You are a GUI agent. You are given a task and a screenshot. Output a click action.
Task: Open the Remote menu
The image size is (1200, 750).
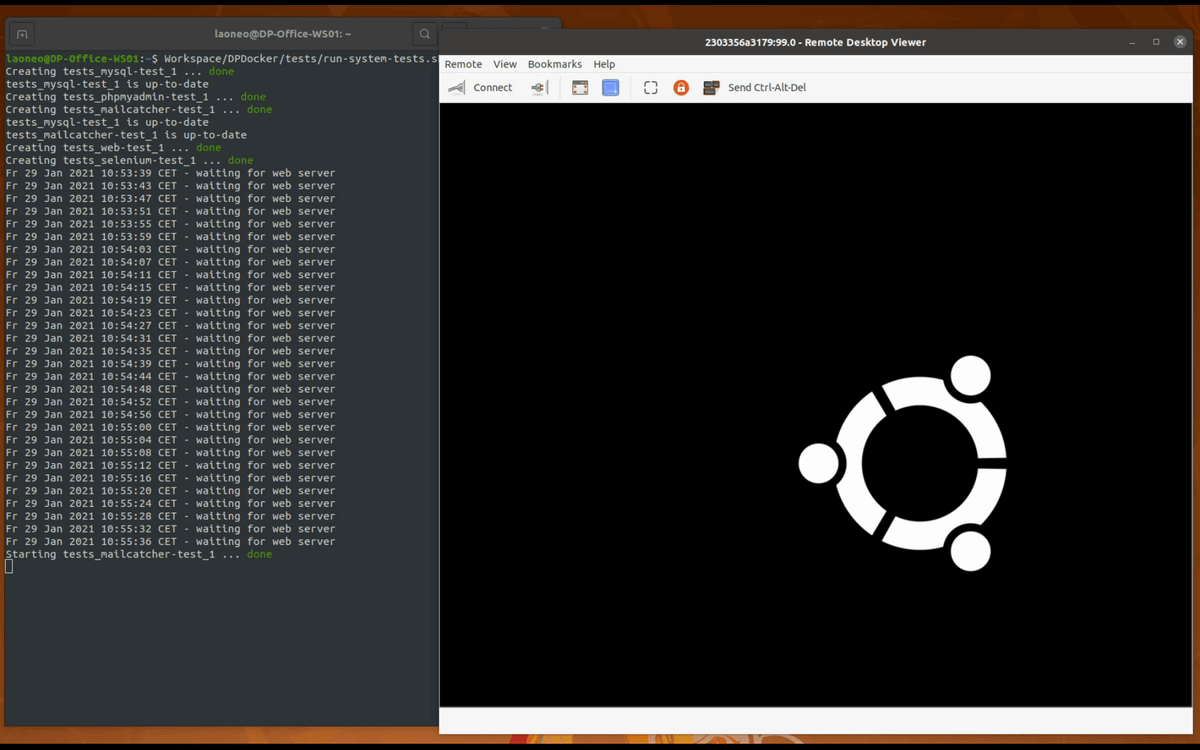tap(463, 64)
